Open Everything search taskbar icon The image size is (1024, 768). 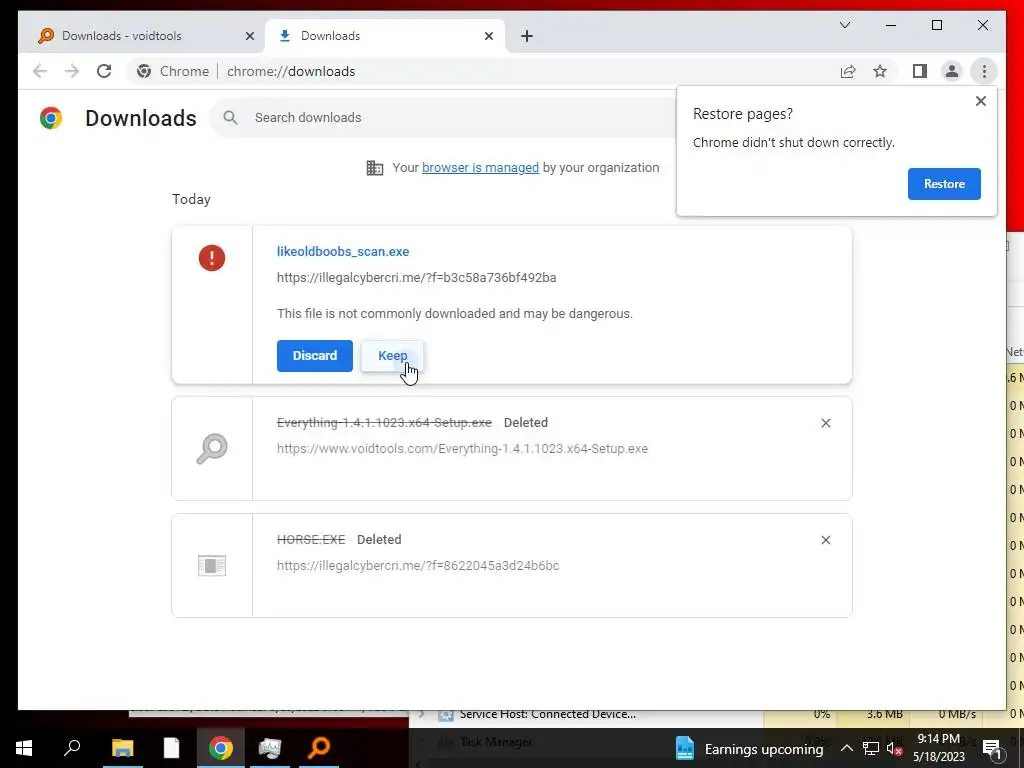pyautogui.click(x=319, y=748)
